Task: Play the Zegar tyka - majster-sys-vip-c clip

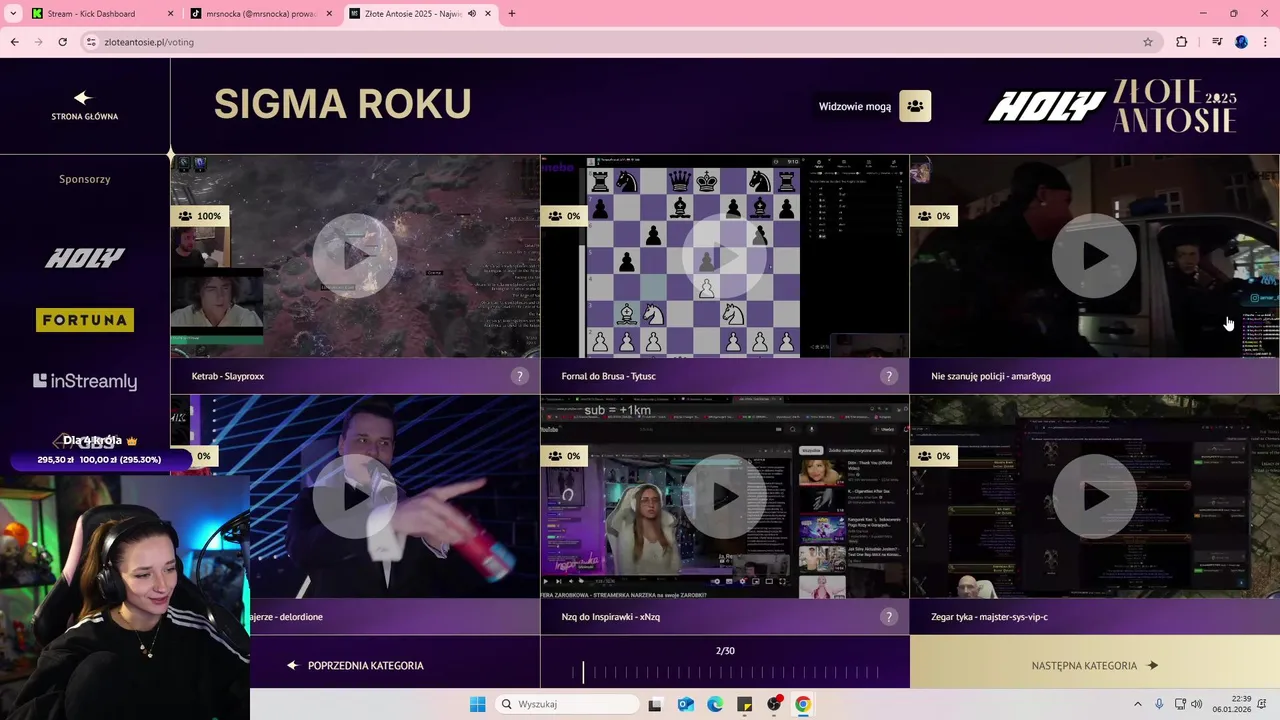Action: tap(1094, 496)
